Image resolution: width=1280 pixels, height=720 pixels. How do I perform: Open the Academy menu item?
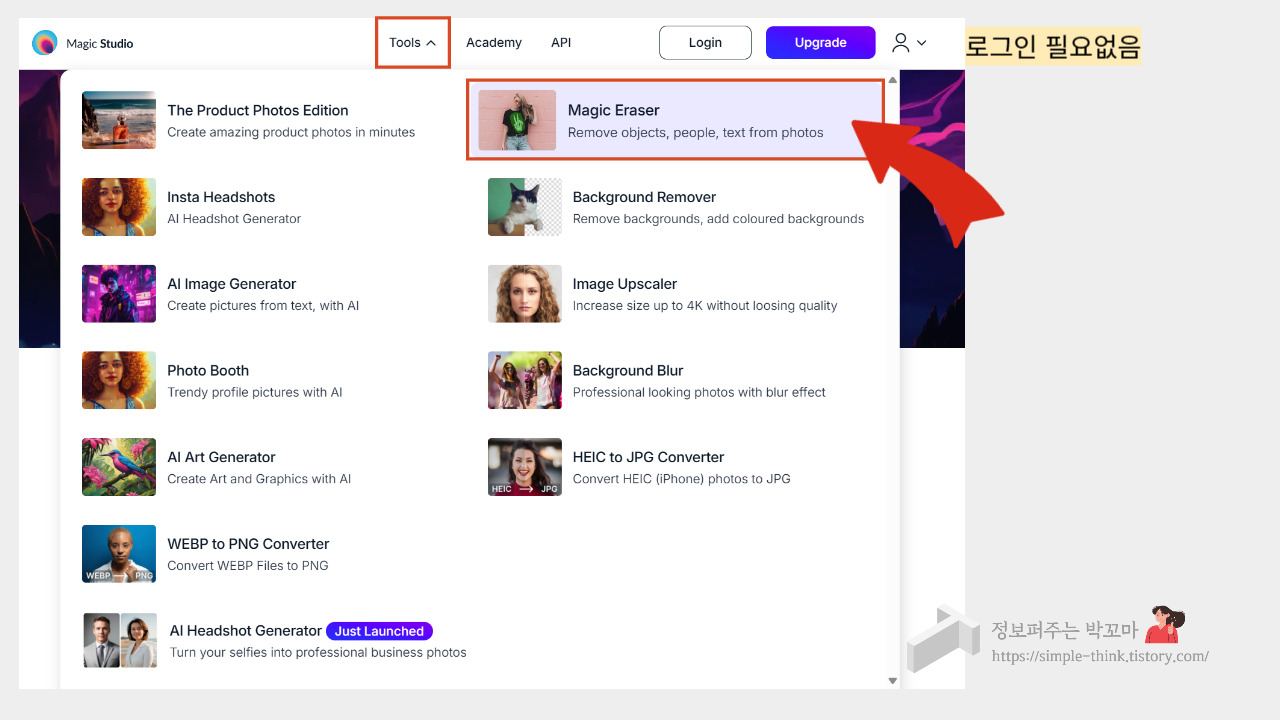coord(494,43)
